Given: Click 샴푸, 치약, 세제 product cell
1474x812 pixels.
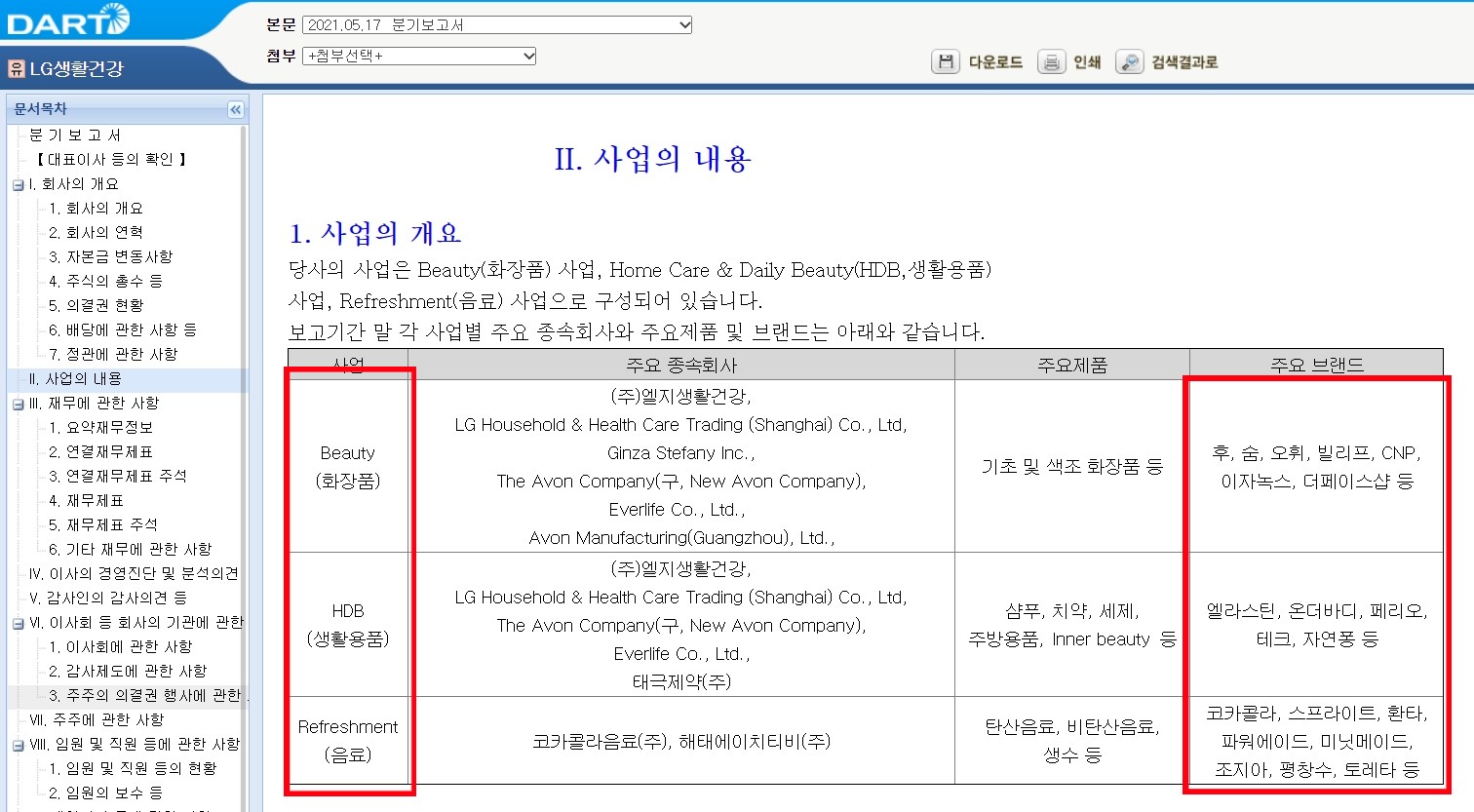Looking at the screenshot, I should 1072,625.
